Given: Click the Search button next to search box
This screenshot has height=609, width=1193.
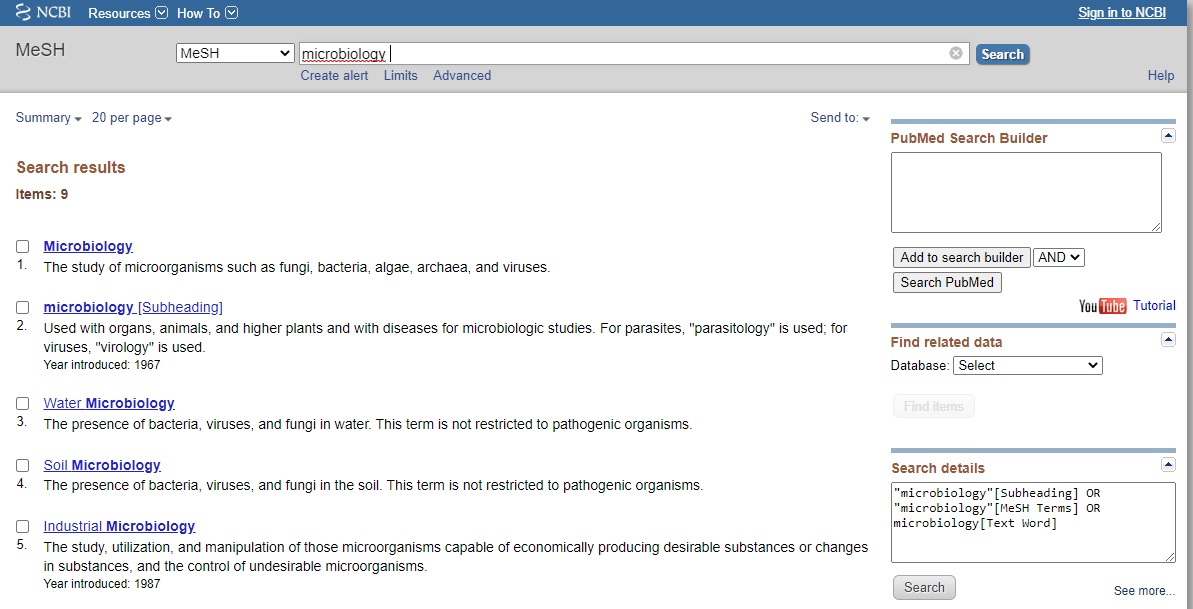Looking at the screenshot, I should 1002,54.
